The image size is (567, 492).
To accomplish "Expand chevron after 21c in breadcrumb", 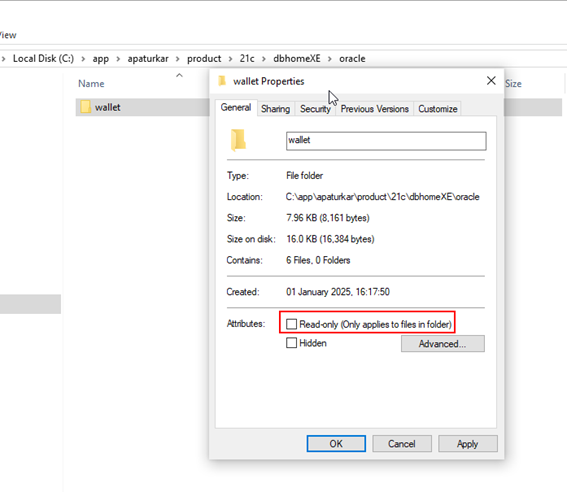I will point(264,59).
